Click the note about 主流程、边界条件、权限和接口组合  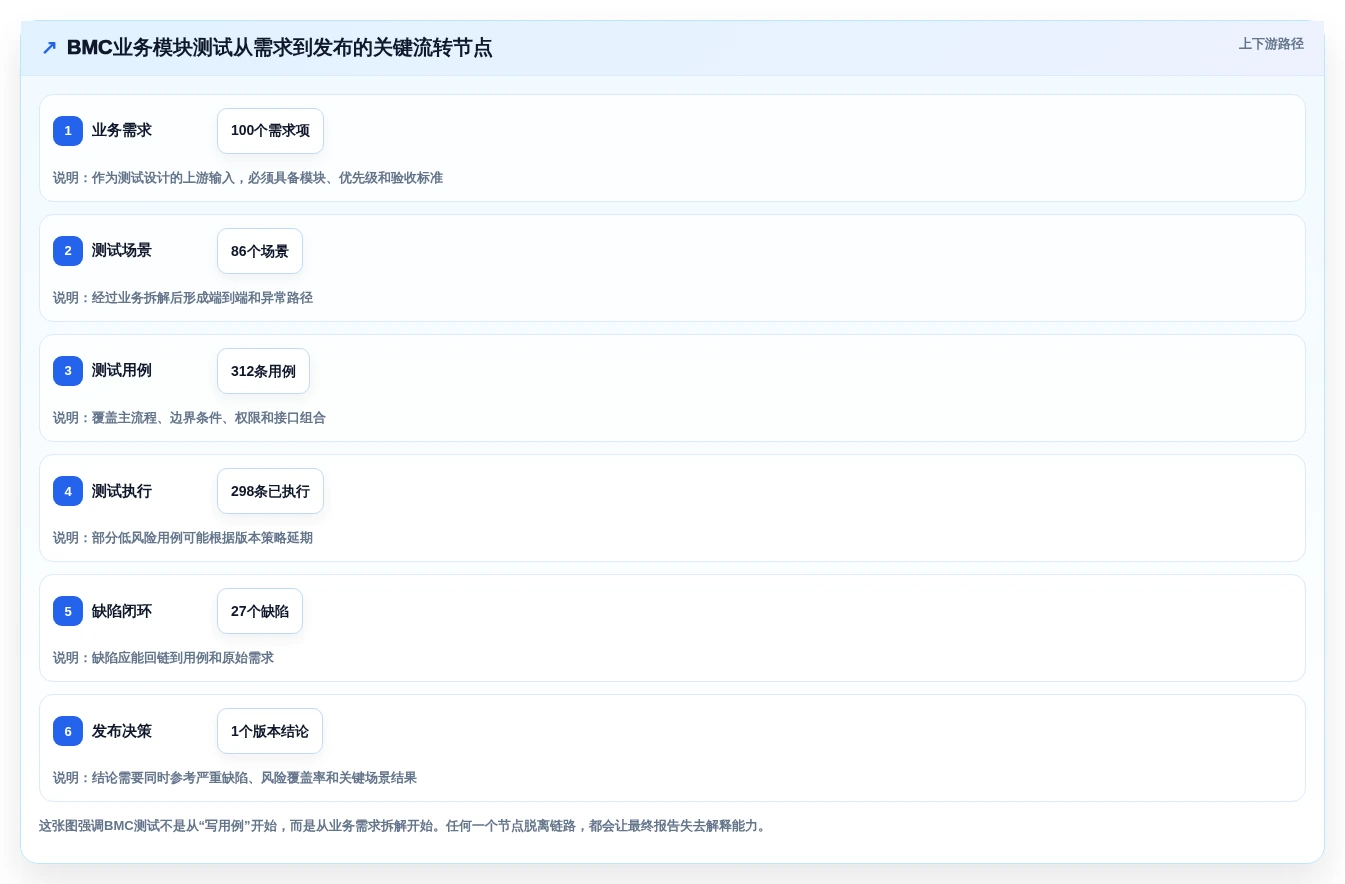[x=189, y=418]
